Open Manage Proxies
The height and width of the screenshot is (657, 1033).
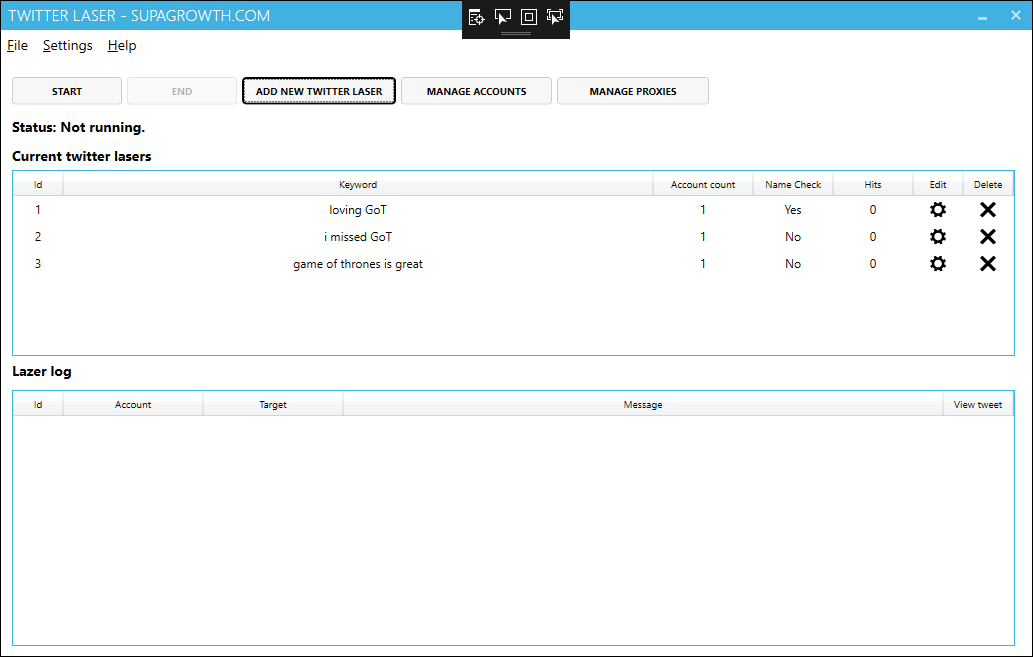pyautogui.click(x=633, y=91)
